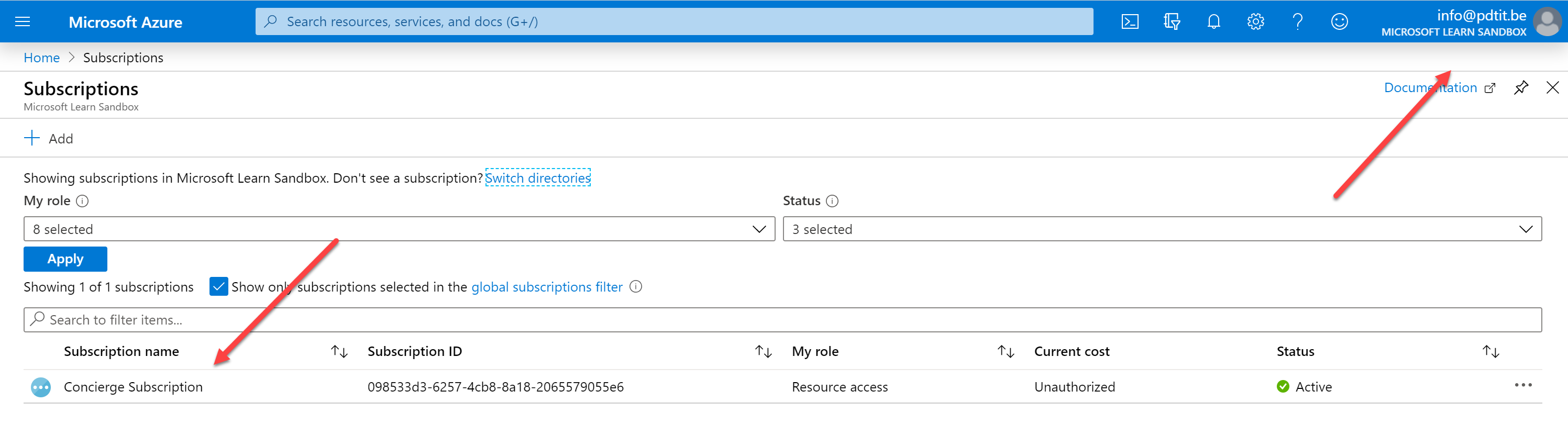
Task: Click the Switch directories link
Action: [537, 177]
